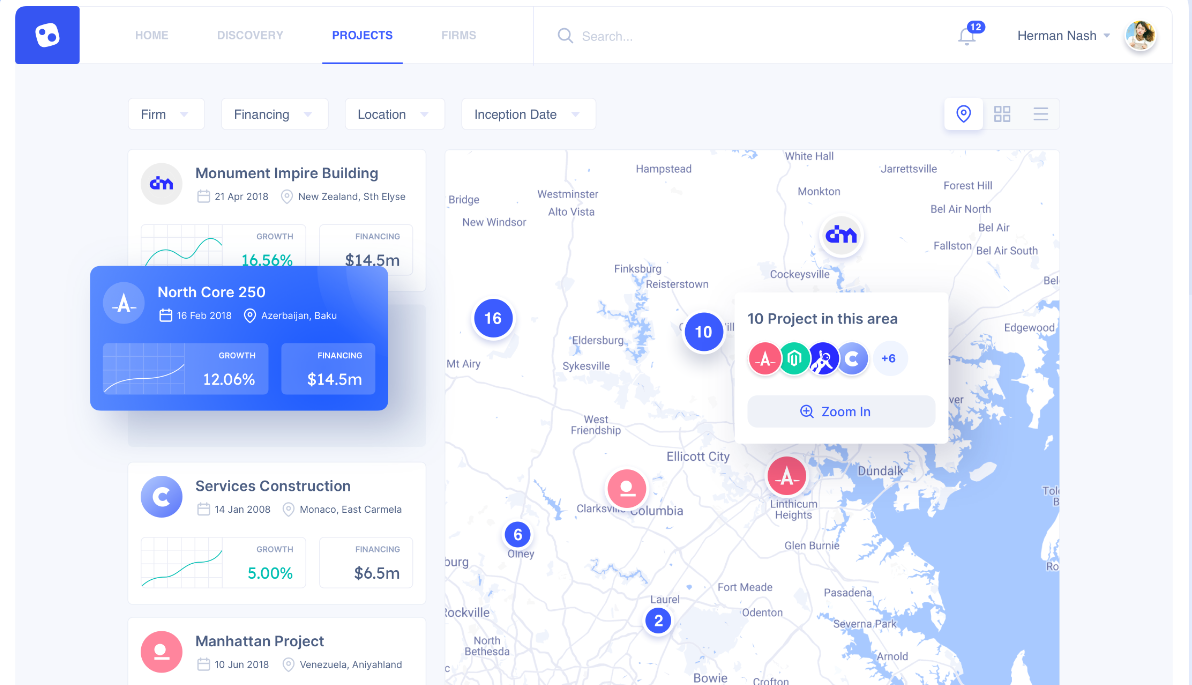Click the 12.06% growth value

click(229, 379)
